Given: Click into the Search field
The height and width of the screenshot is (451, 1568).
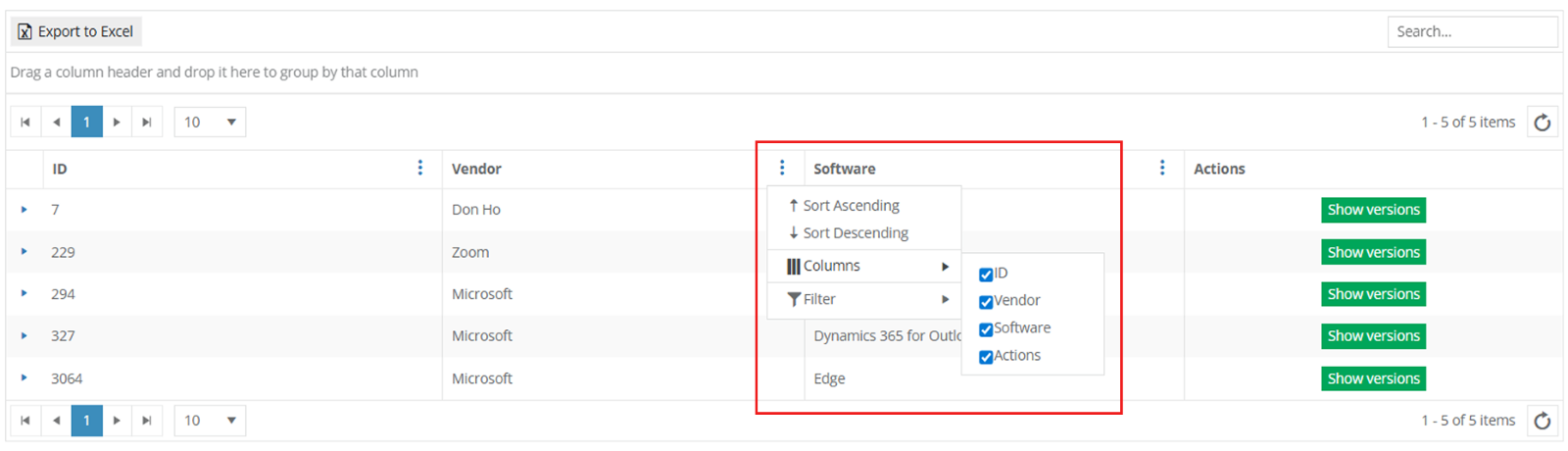Looking at the screenshot, I should [x=1471, y=31].
